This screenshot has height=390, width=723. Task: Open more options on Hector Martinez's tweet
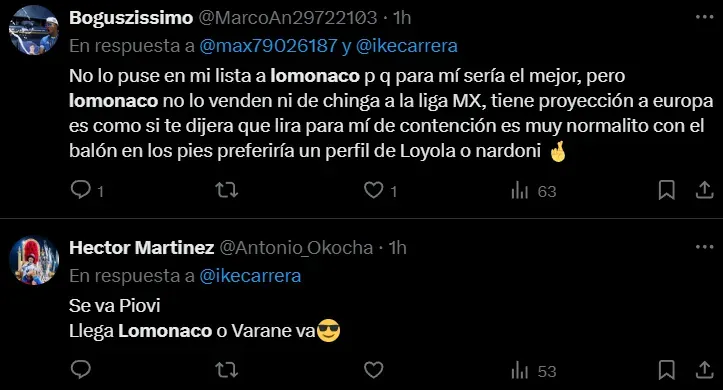pyautogui.click(x=704, y=248)
